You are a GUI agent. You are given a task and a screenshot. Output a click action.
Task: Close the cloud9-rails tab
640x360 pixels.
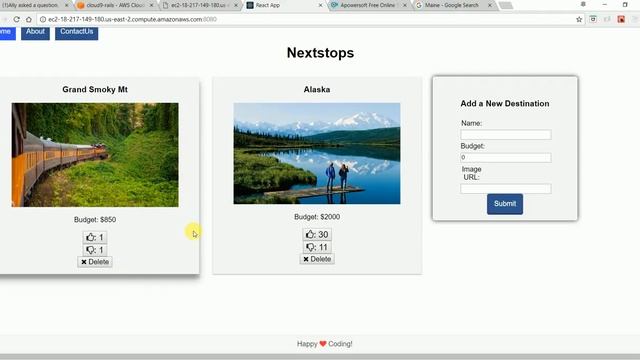tap(151, 5)
